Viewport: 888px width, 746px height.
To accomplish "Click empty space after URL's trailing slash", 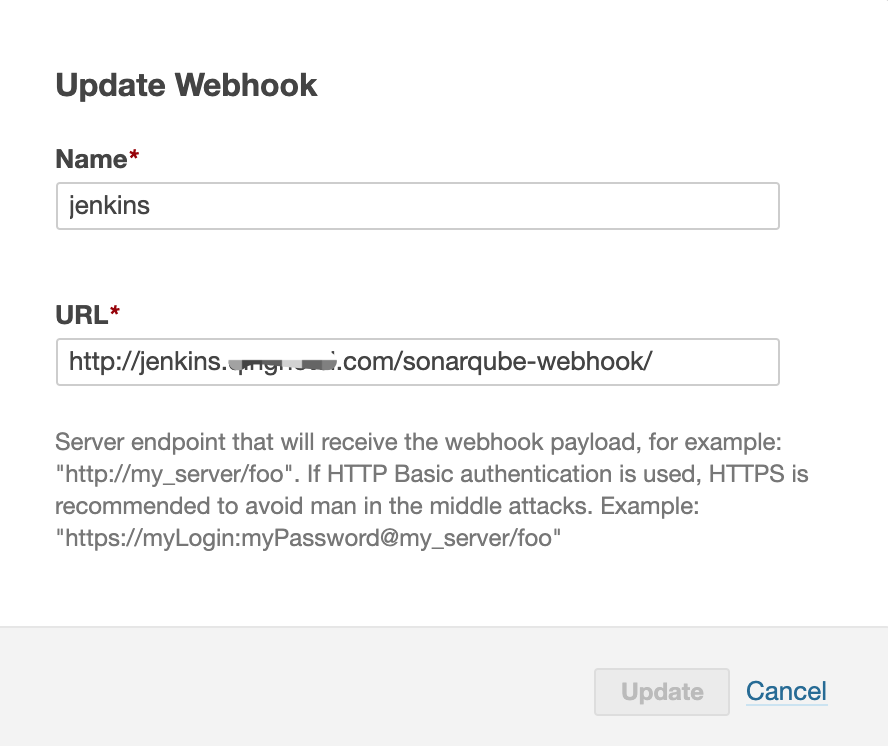I will tap(715, 362).
